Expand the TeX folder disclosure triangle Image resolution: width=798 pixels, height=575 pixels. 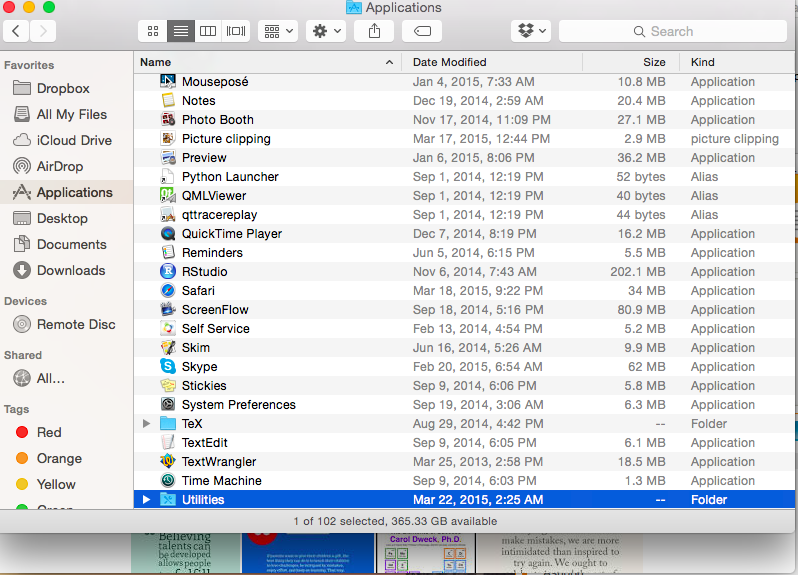(x=147, y=423)
